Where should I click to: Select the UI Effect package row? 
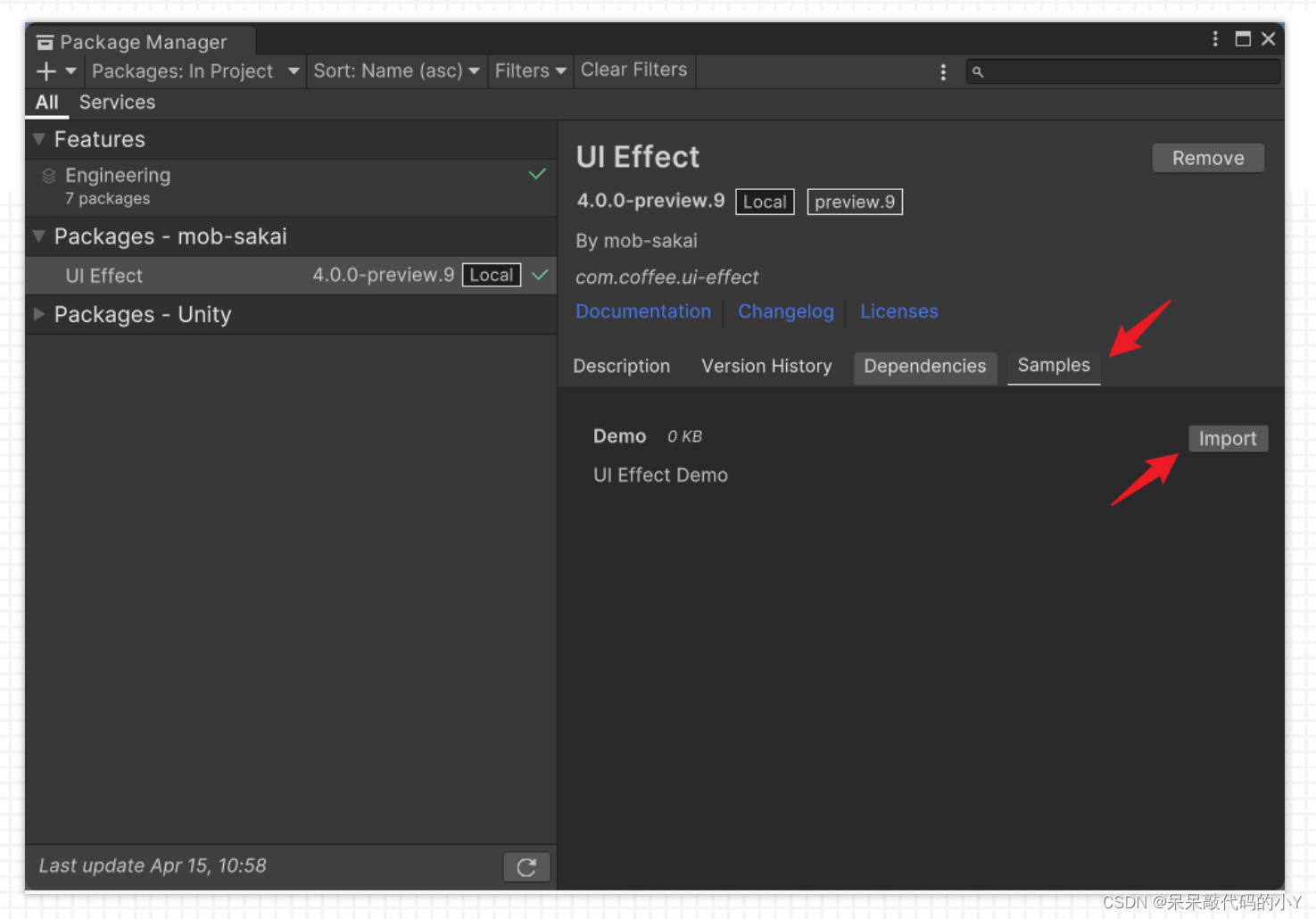click(x=291, y=276)
